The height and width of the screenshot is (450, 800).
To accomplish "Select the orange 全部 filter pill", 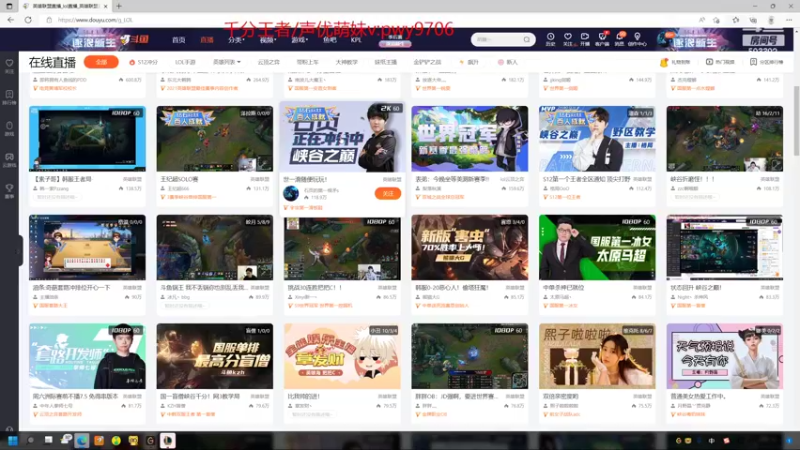I will tap(101, 62).
